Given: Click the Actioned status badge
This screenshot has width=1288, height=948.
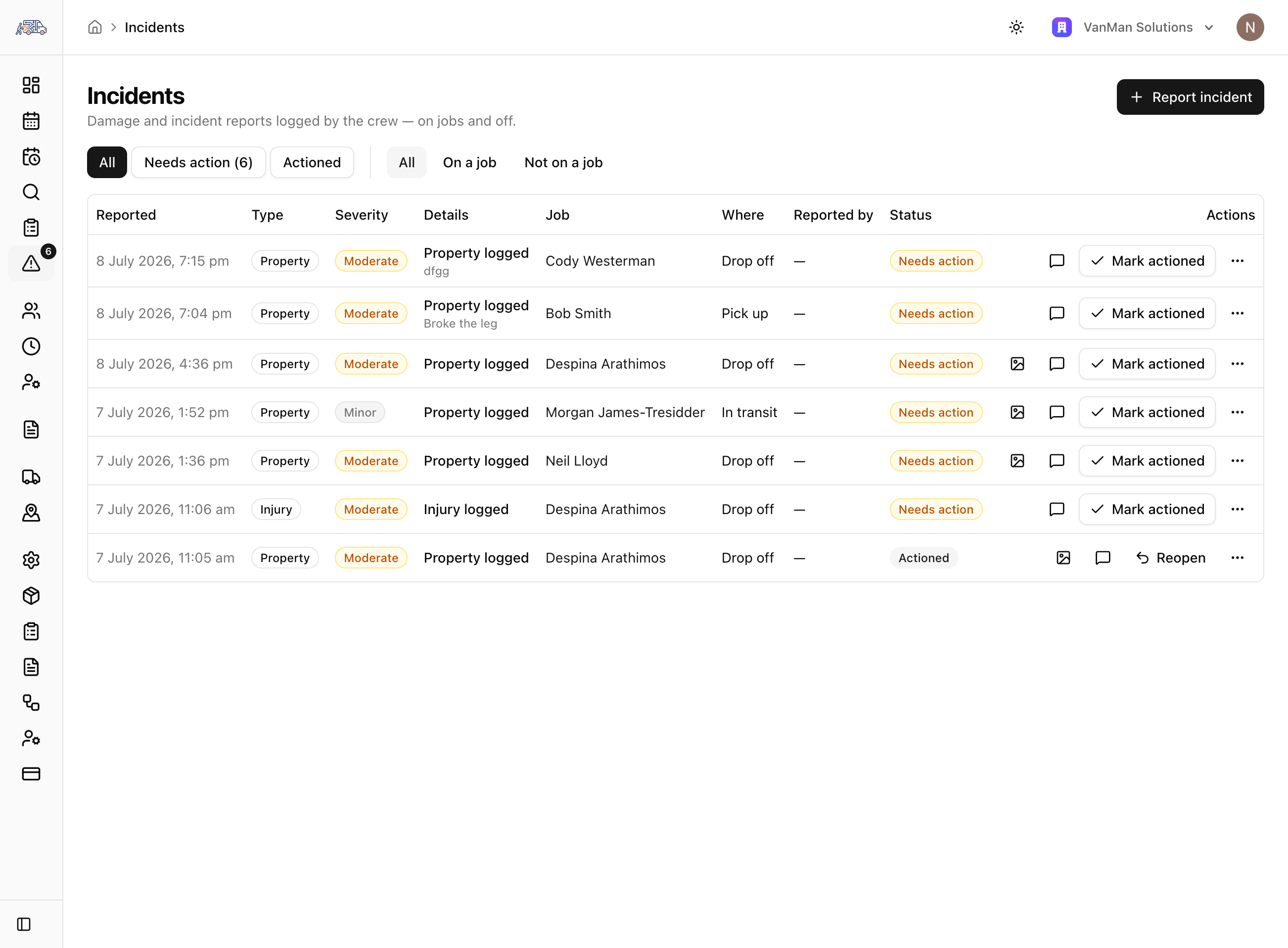Looking at the screenshot, I should [923, 558].
